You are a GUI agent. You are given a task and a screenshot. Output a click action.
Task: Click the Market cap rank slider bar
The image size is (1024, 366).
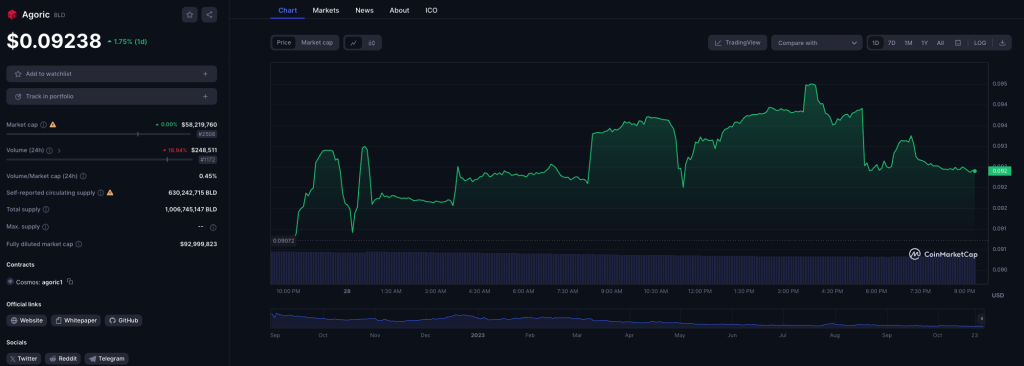(x=100, y=134)
